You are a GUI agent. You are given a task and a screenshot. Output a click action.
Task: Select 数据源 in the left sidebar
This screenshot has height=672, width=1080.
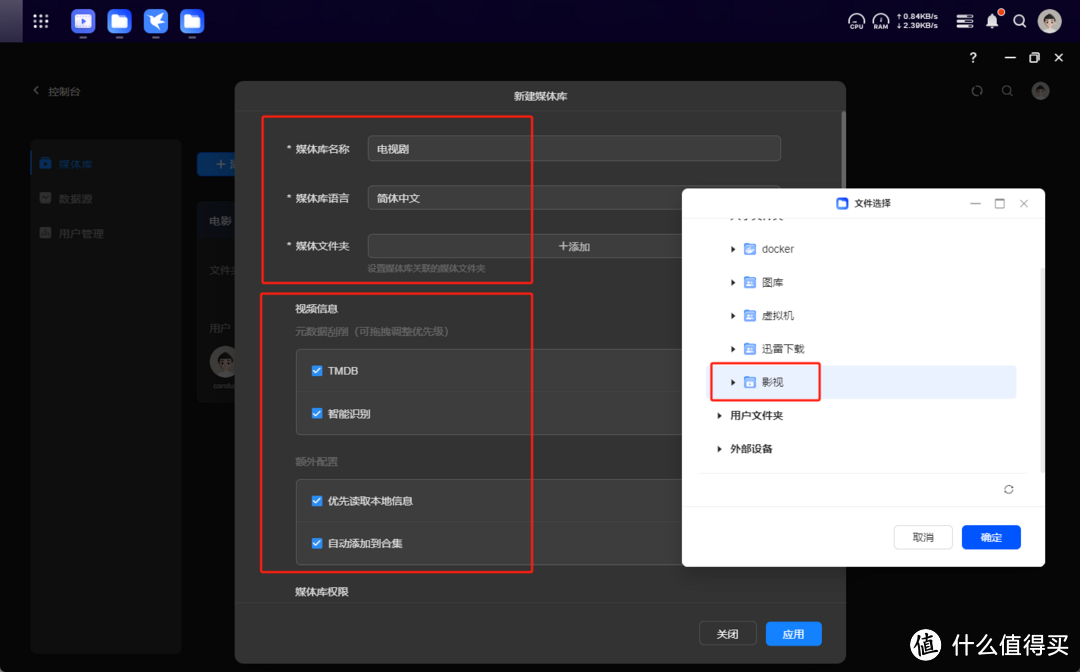point(75,199)
